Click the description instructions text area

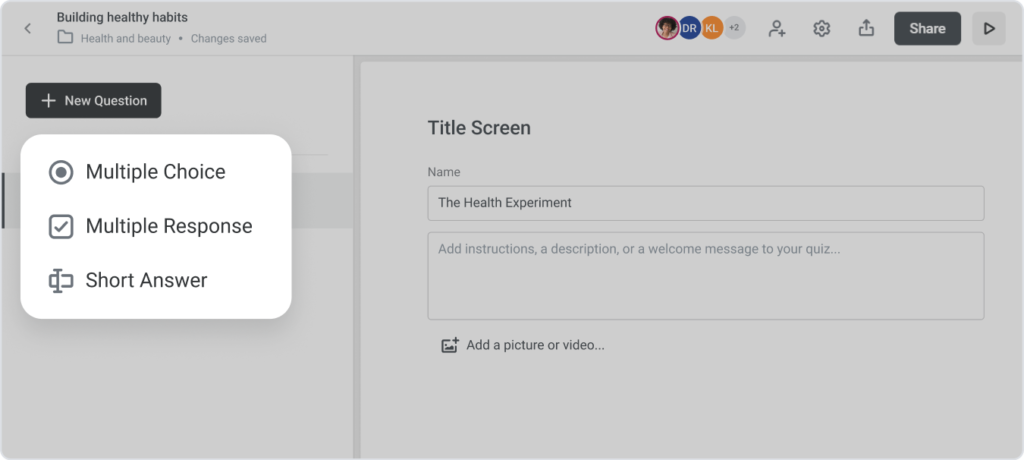pos(706,276)
